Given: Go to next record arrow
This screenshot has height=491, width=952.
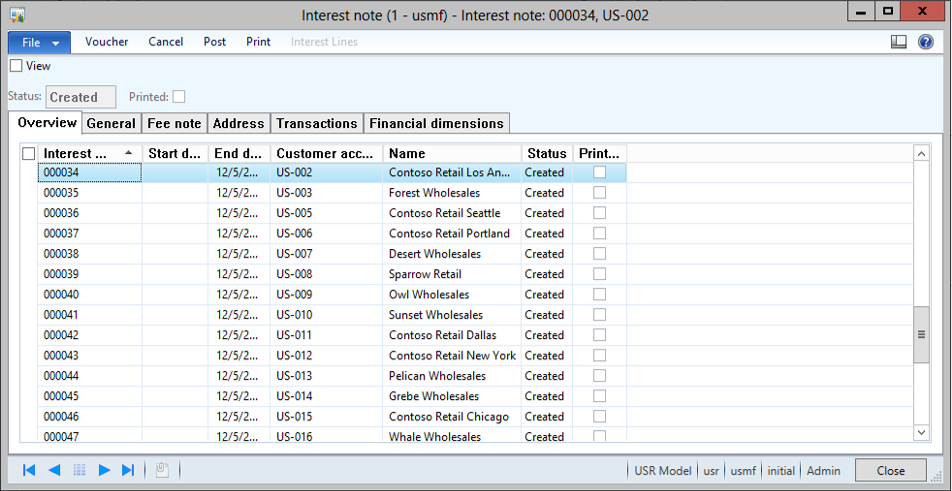Looking at the screenshot, I should (104, 470).
